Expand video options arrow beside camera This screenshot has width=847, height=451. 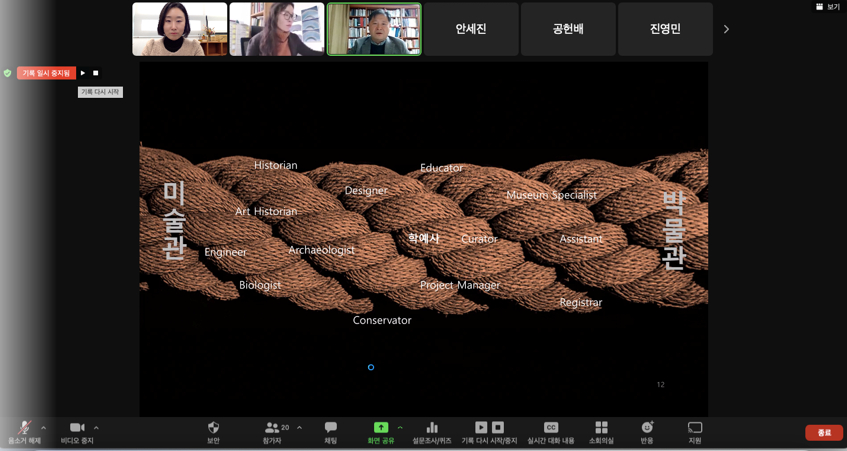96,428
